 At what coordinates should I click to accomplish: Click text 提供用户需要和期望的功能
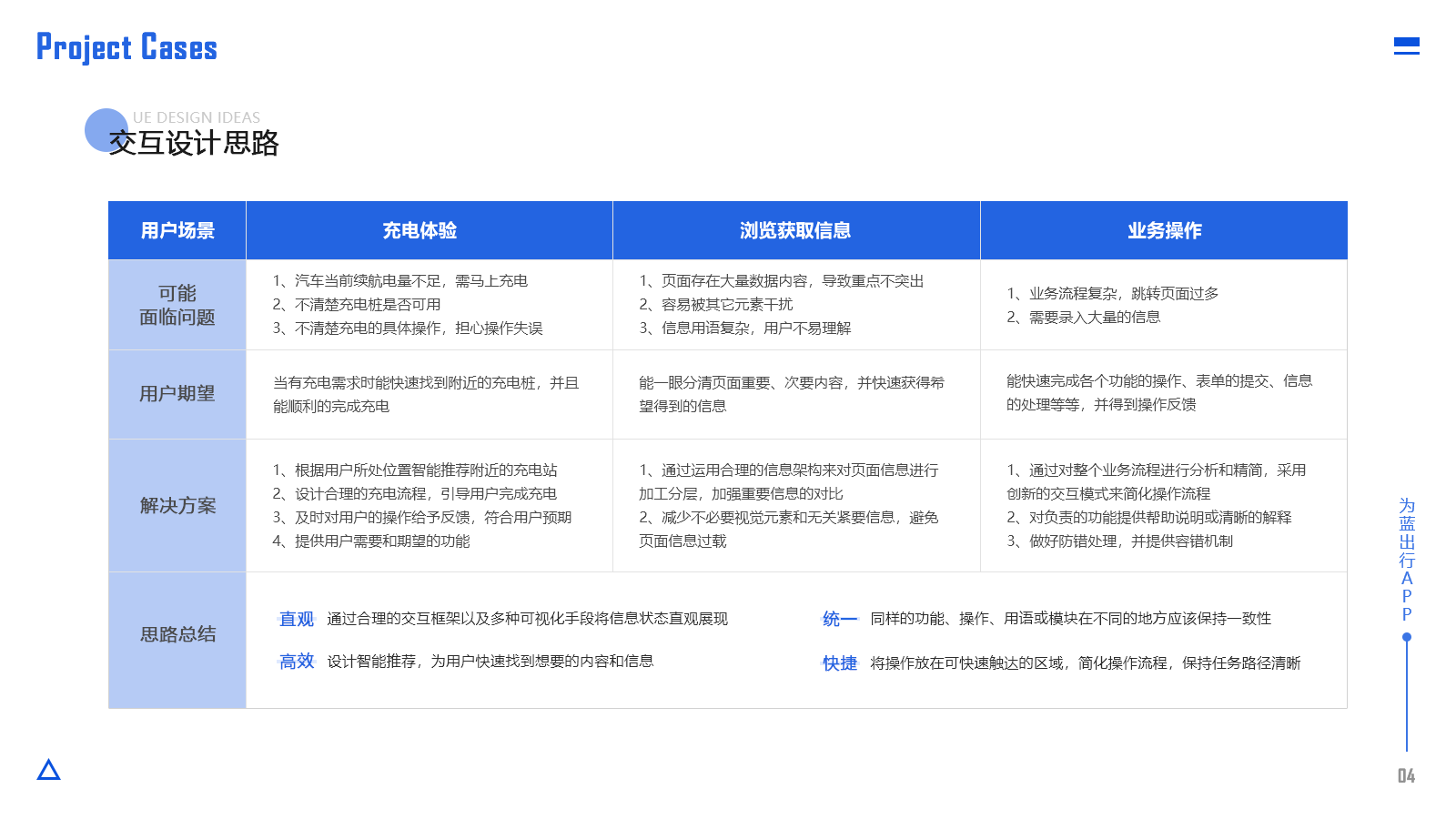click(x=382, y=541)
